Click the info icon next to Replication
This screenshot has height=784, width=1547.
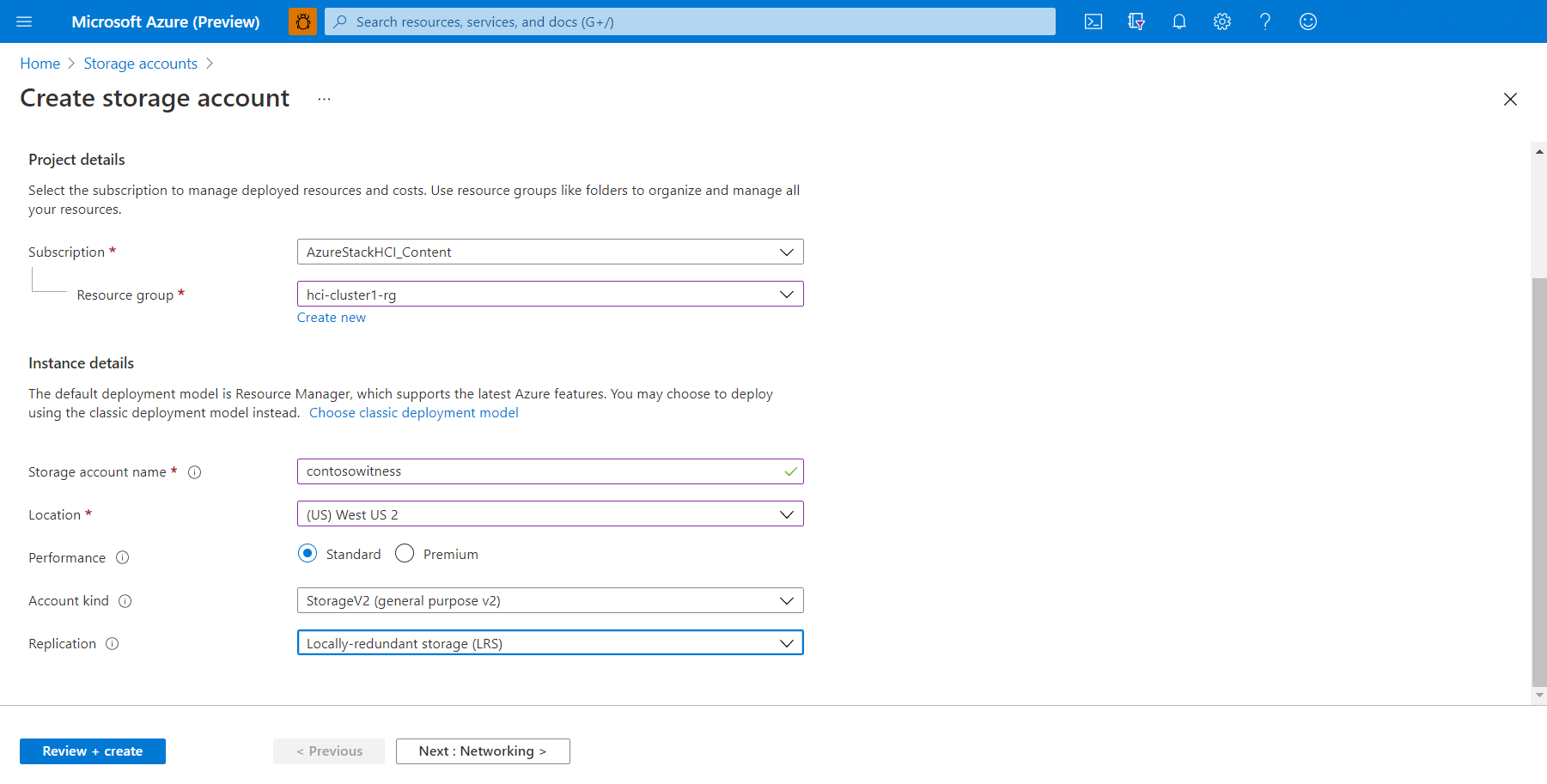(x=112, y=644)
